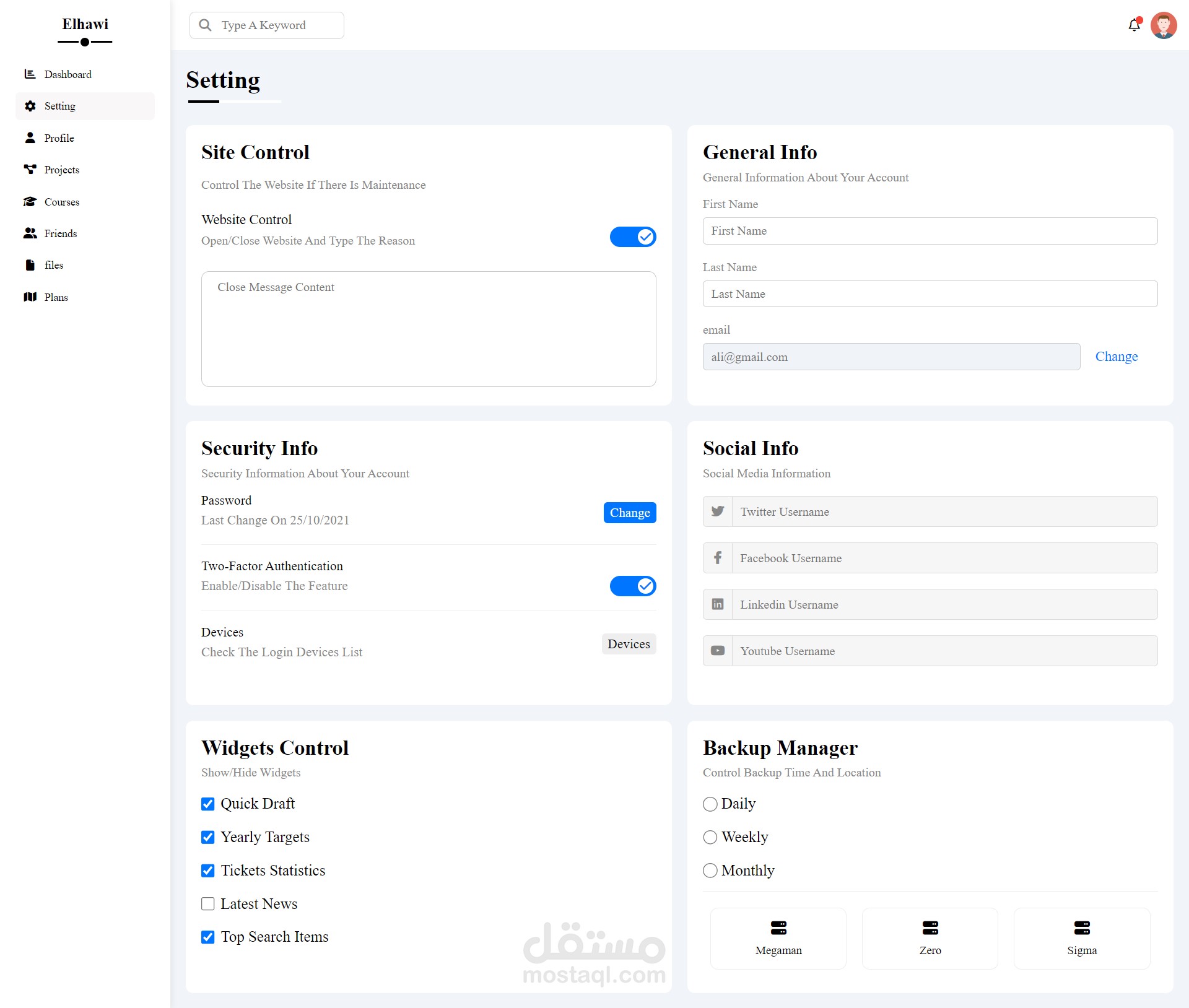Image resolution: width=1189 pixels, height=1008 pixels.
Task: Click the Close Message Content textarea
Action: pos(429,329)
